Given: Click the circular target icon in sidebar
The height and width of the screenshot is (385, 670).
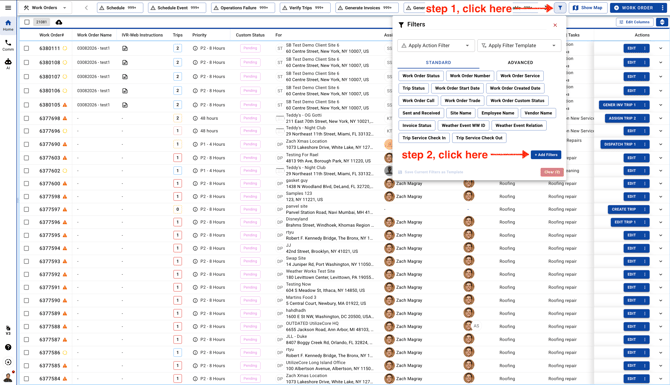Looking at the screenshot, I should 8,362.
